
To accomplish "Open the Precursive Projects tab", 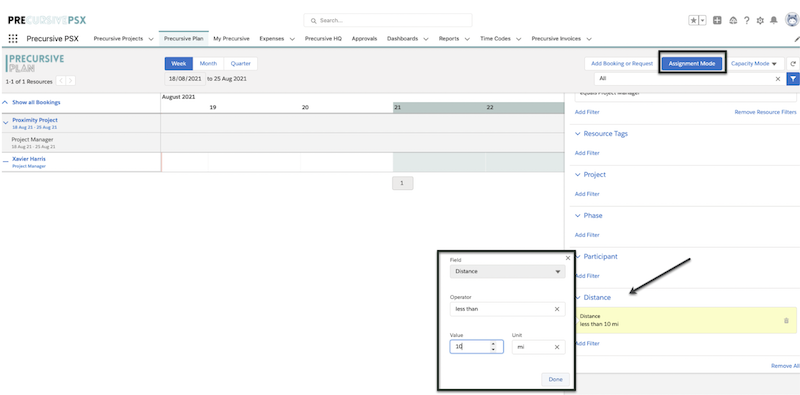I will pos(118,39).
